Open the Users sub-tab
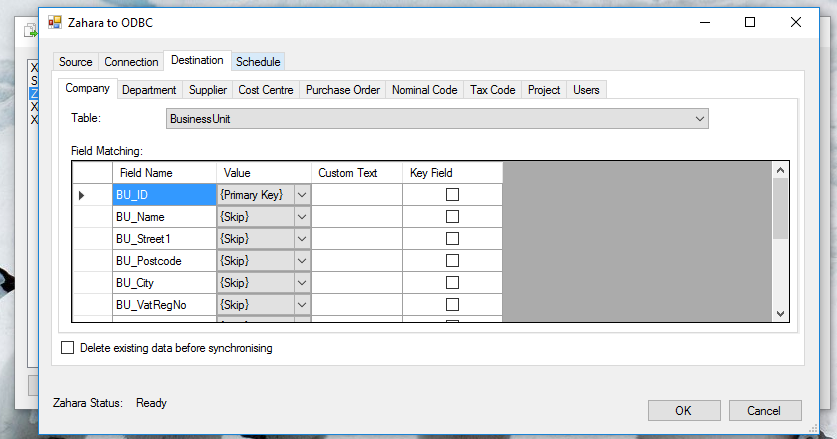Image resolution: width=837 pixels, height=439 pixels. click(x=586, y=90)
